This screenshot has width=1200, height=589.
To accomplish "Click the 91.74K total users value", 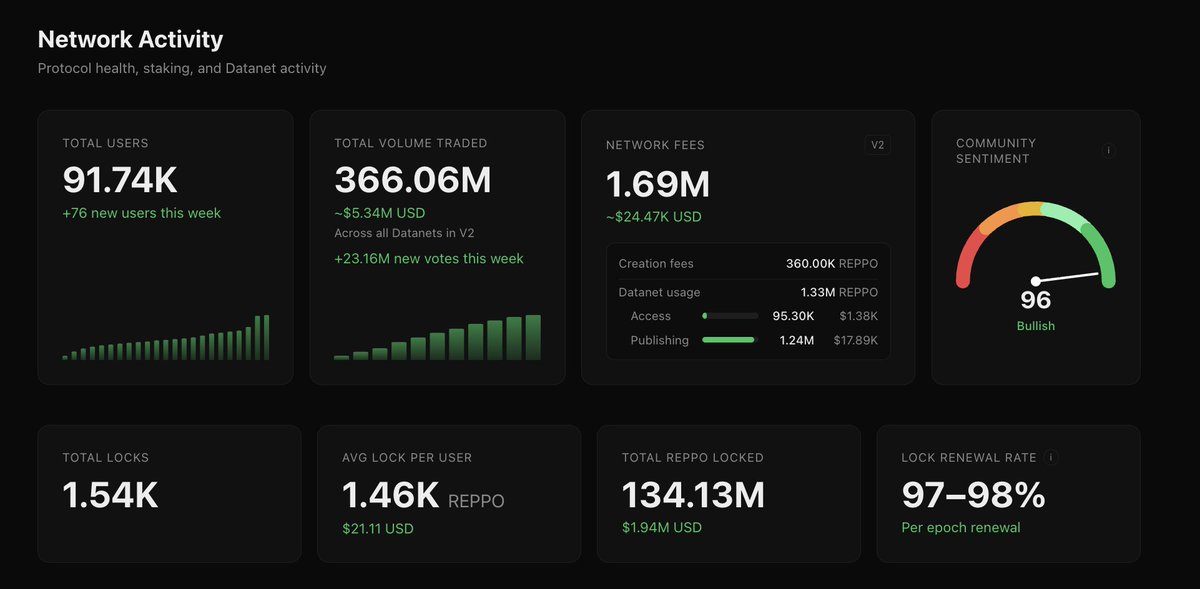I will [120, 180].
